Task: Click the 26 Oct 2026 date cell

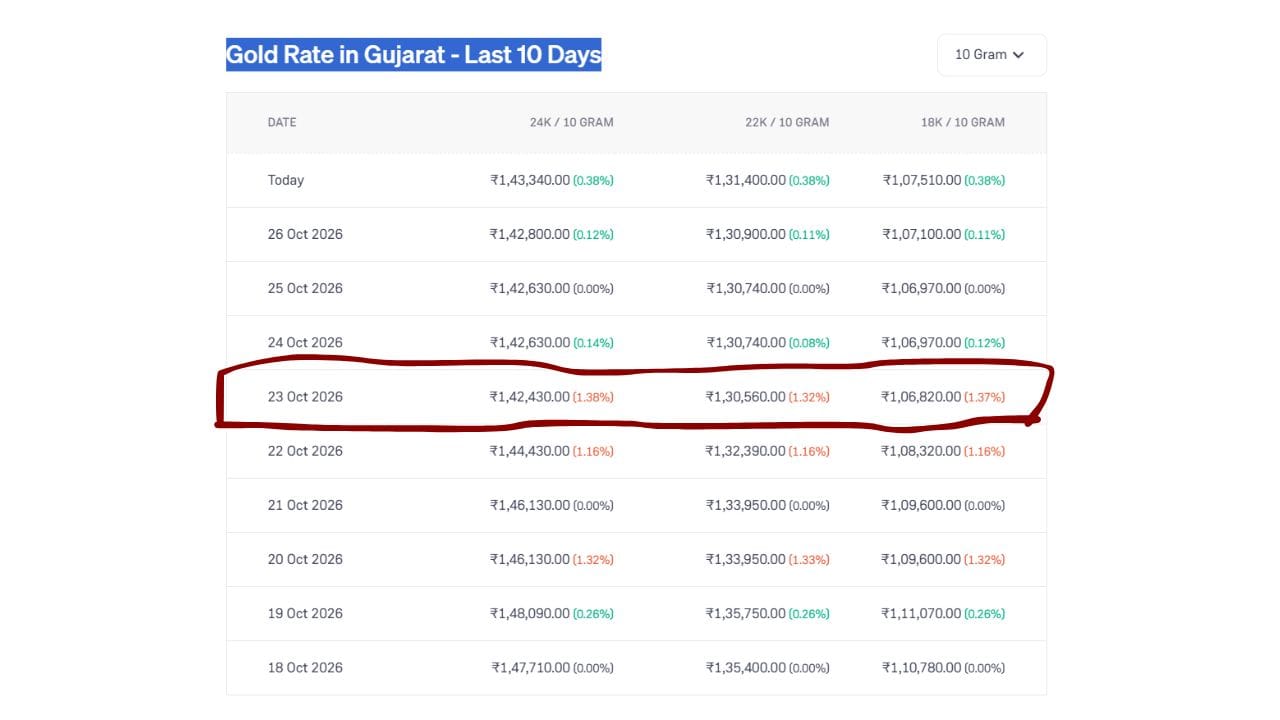Action: tap(305, 234)
